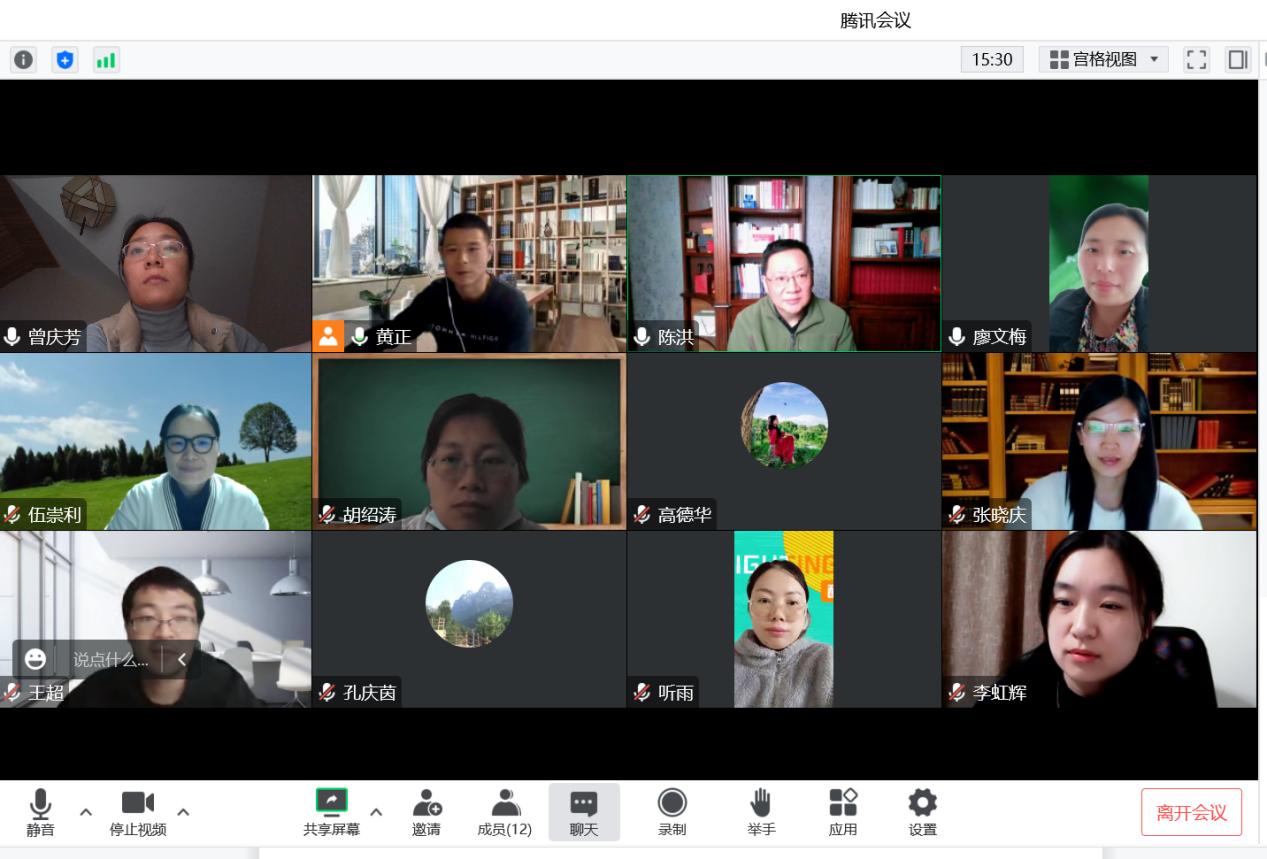Click the red 离开会议 button

(1191, 812)
